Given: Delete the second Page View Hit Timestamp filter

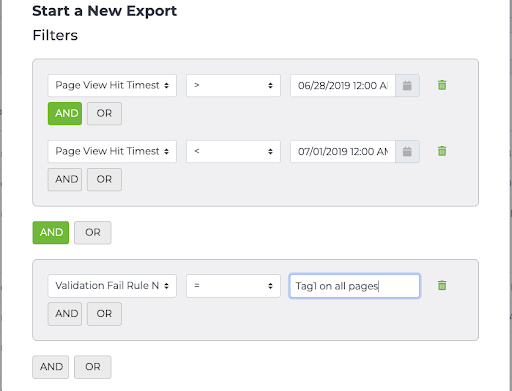Looking at the screenshot, I should pos(442,151).
